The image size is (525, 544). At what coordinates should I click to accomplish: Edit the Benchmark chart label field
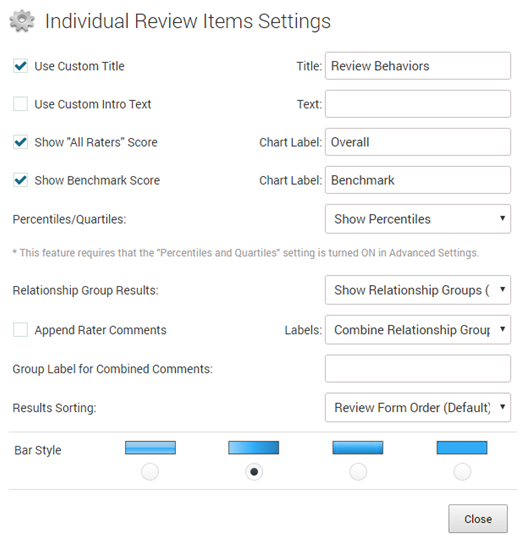[x=418, y=180]
